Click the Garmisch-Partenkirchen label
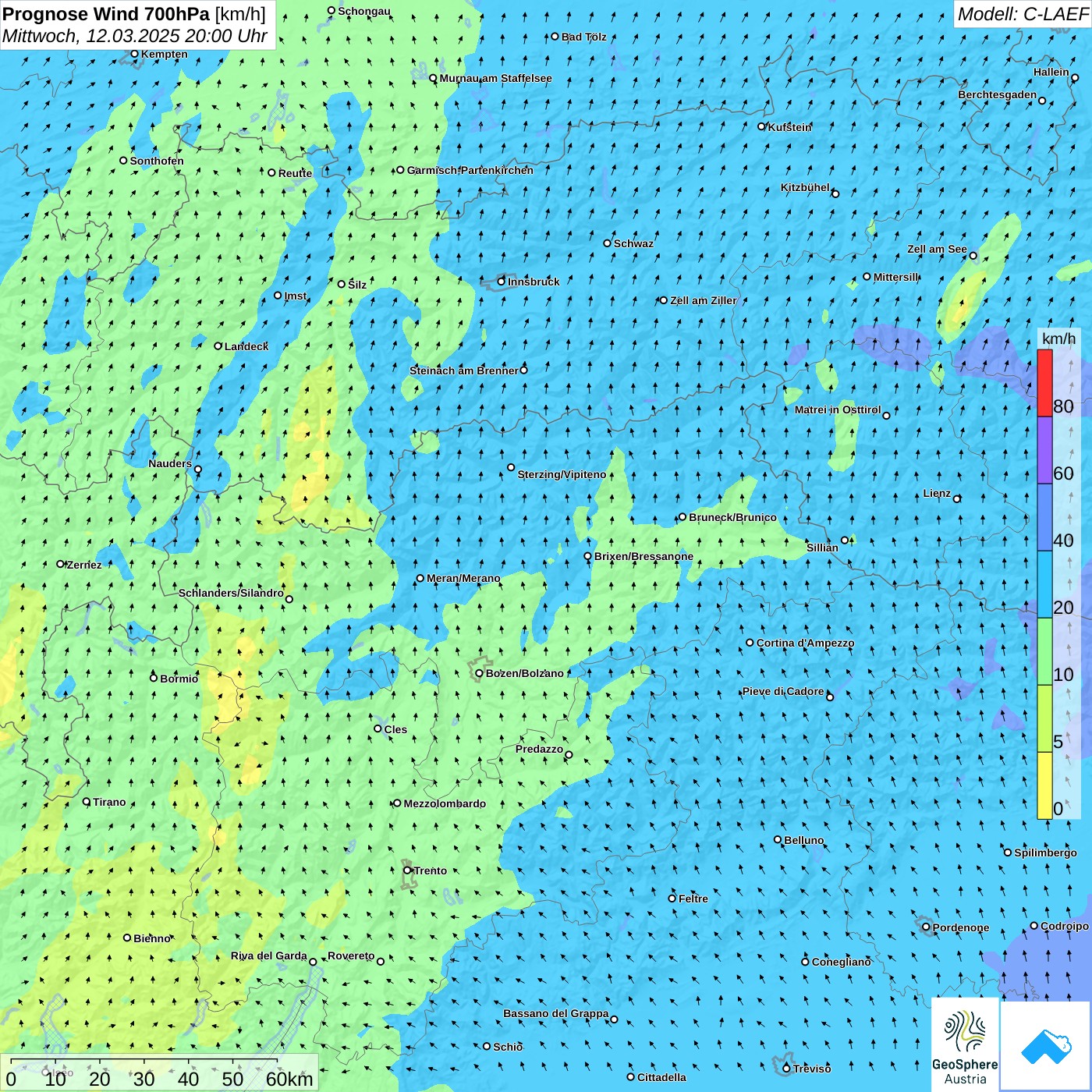1092x1092 pixels. coord(470,170)
